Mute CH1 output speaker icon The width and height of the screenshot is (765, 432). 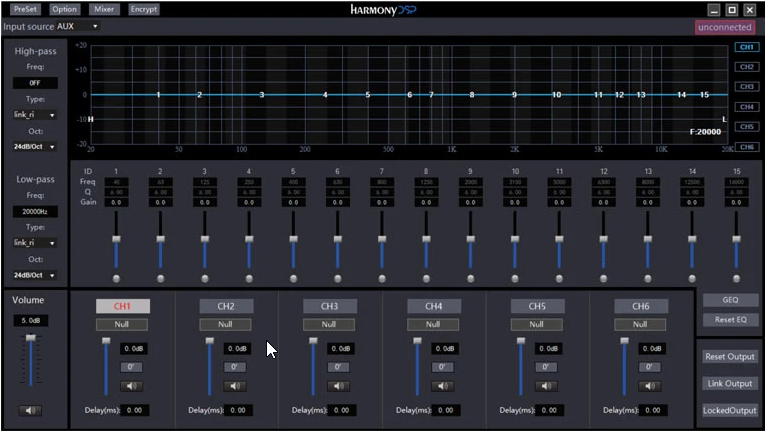[131, 386]
